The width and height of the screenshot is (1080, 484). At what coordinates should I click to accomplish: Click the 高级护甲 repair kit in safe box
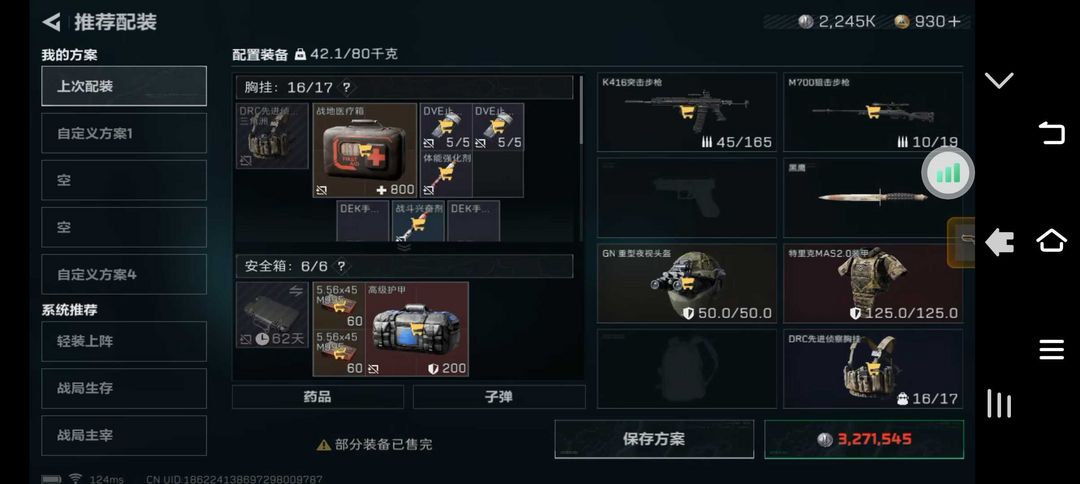coord(417,329)
